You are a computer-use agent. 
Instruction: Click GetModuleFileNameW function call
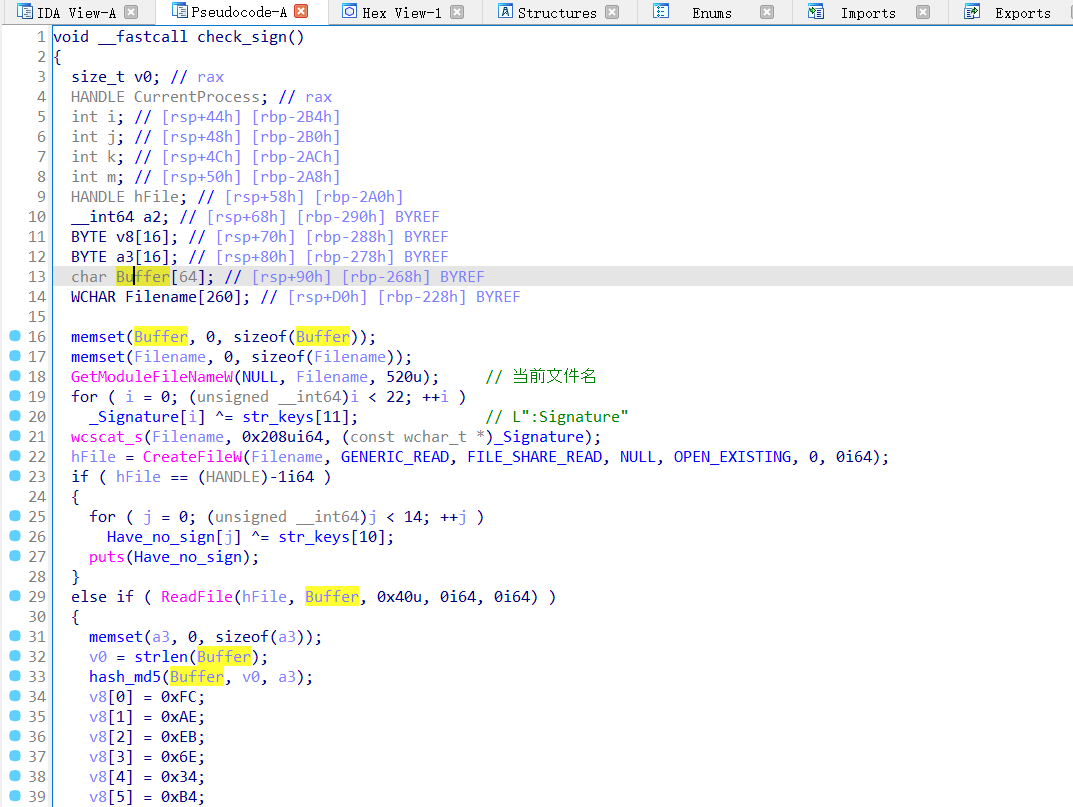tap(152, 376)
